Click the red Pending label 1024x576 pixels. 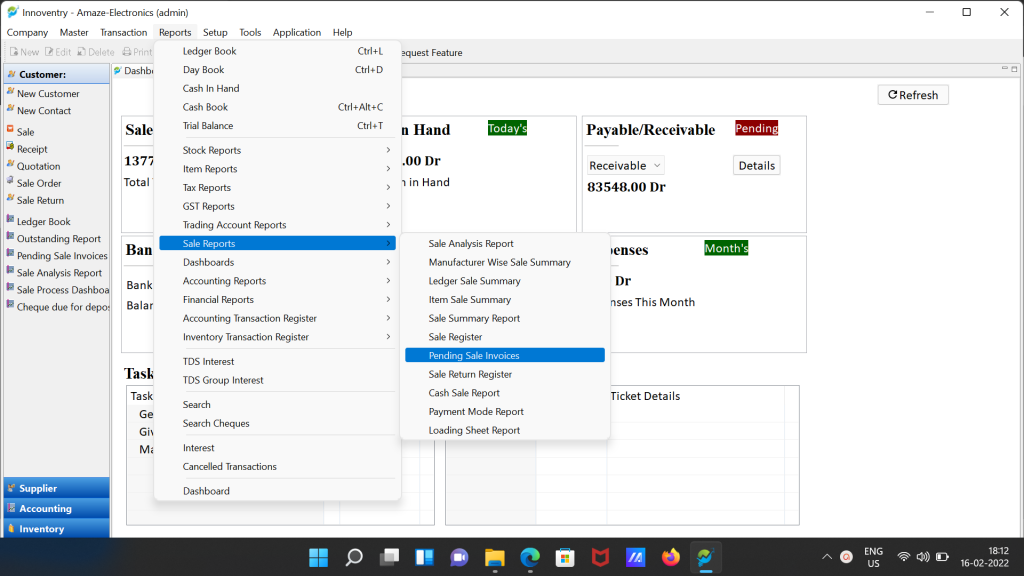[x=756, y=128]
